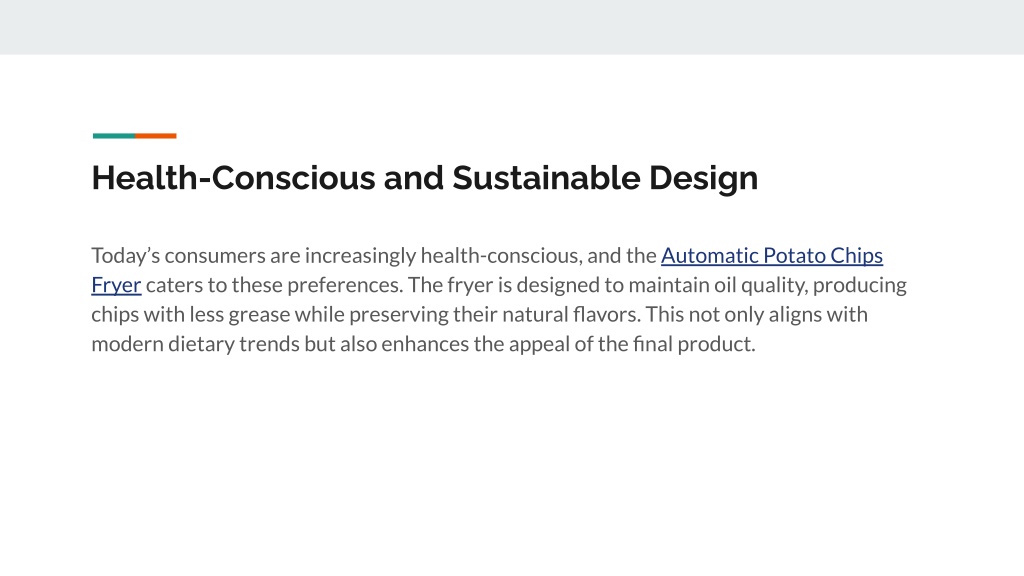The image size is (1024, 576).
Task: Open the Automatic Potato Chips hyperlink
Action: [x=772, y=255]
